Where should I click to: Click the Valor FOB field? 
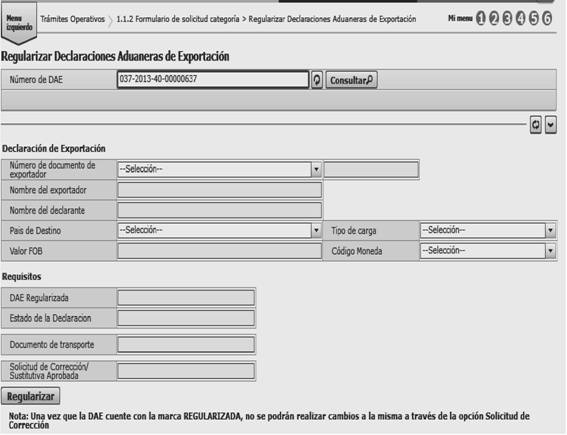coord(219,251)
